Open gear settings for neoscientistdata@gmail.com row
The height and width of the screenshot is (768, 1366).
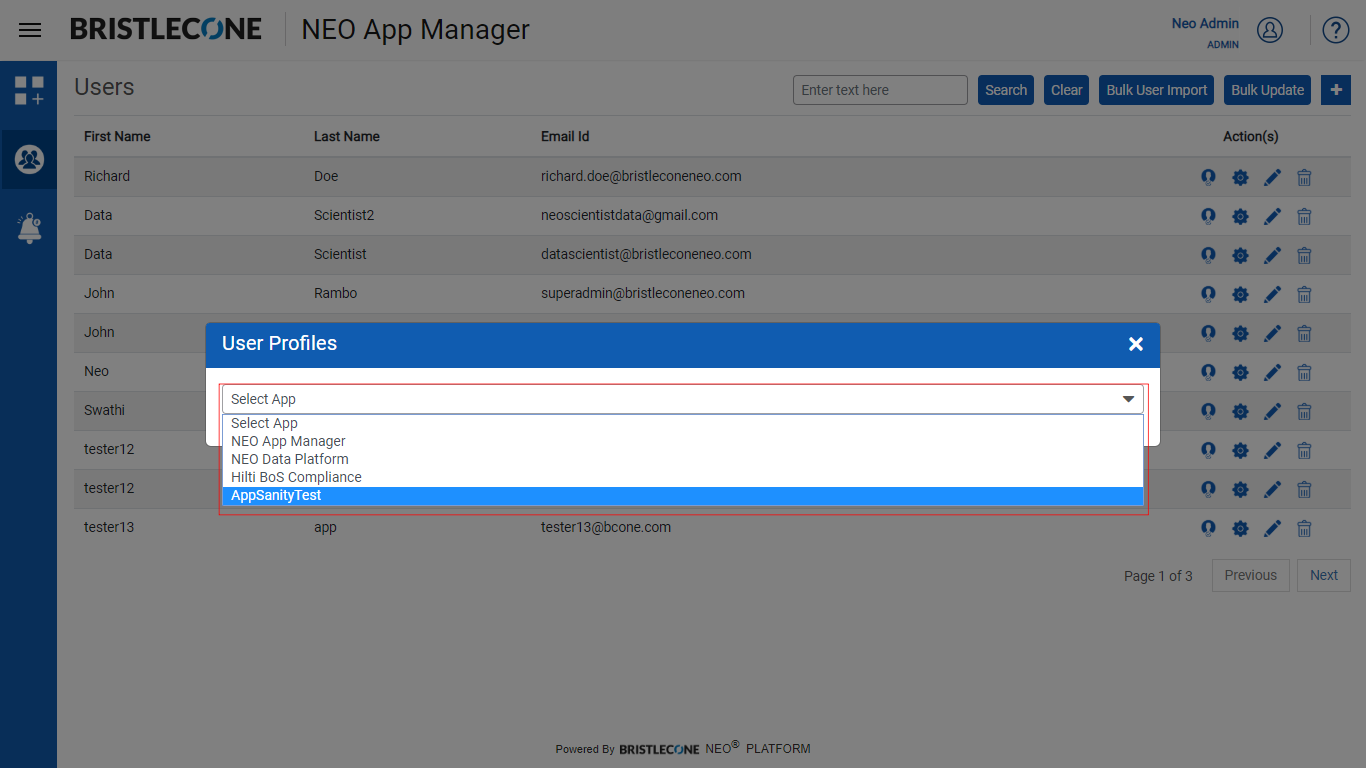click(x=1240, y=216)
